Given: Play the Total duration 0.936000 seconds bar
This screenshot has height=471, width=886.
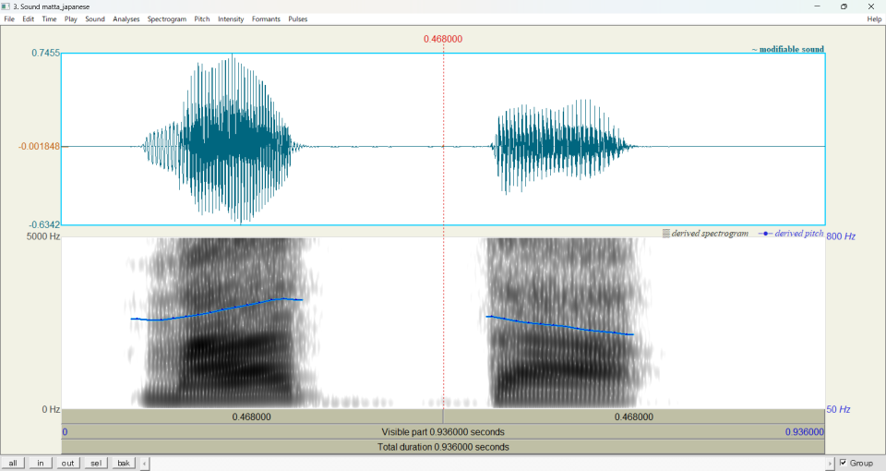Looking at the screenshot, I should [443, 447].
